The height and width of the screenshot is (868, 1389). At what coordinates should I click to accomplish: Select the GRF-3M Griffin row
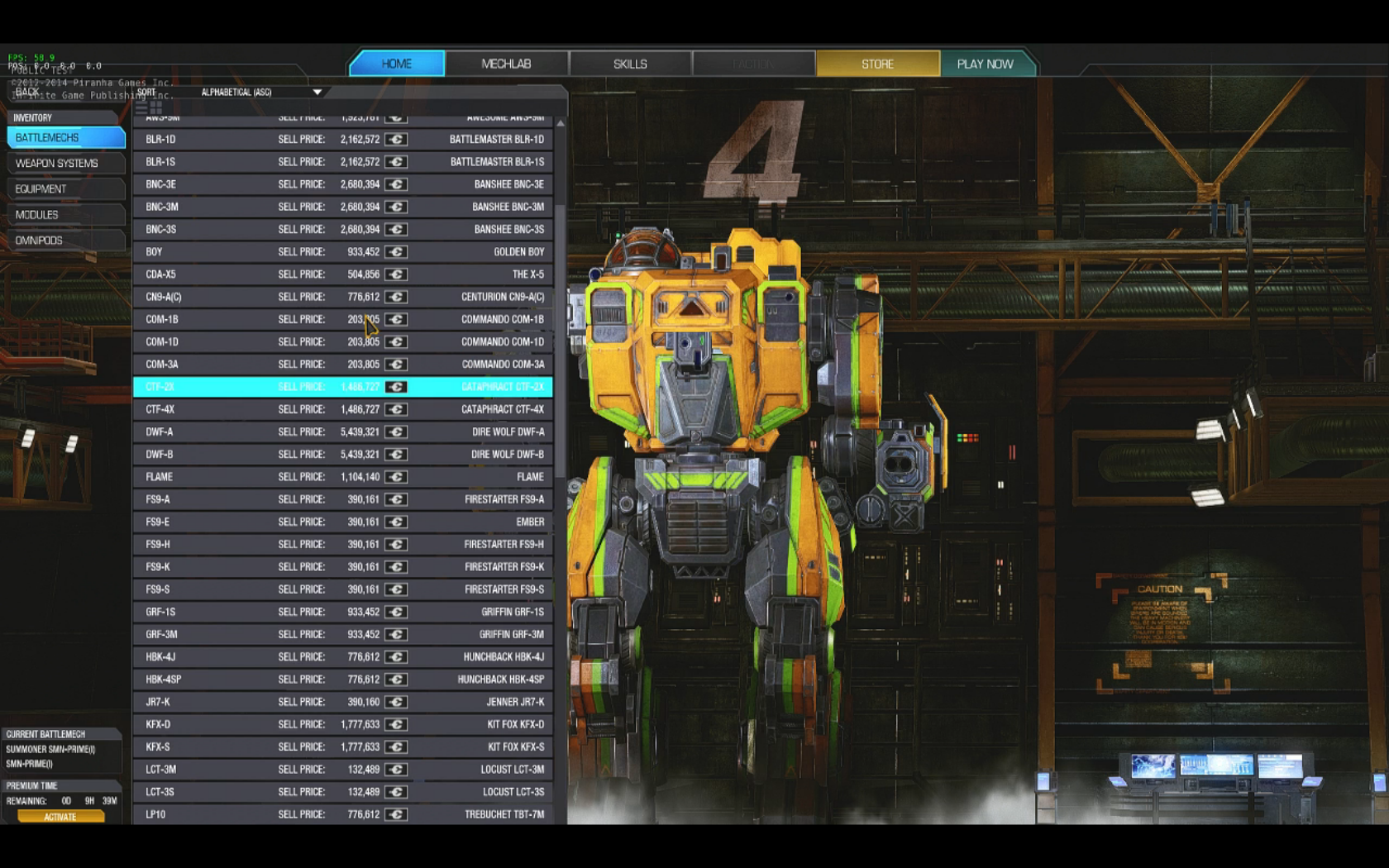(x=343, y=635)
